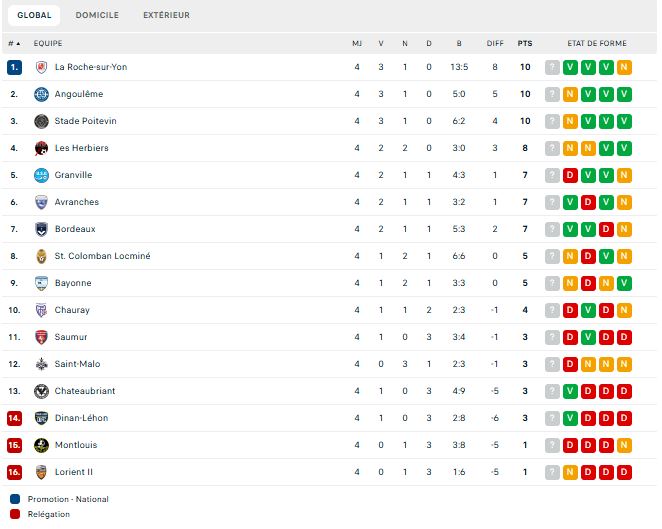Viewport: 662px width, 529px height.
Task: Click Bayonne's last green V form badge
Action: coord(624,283)
